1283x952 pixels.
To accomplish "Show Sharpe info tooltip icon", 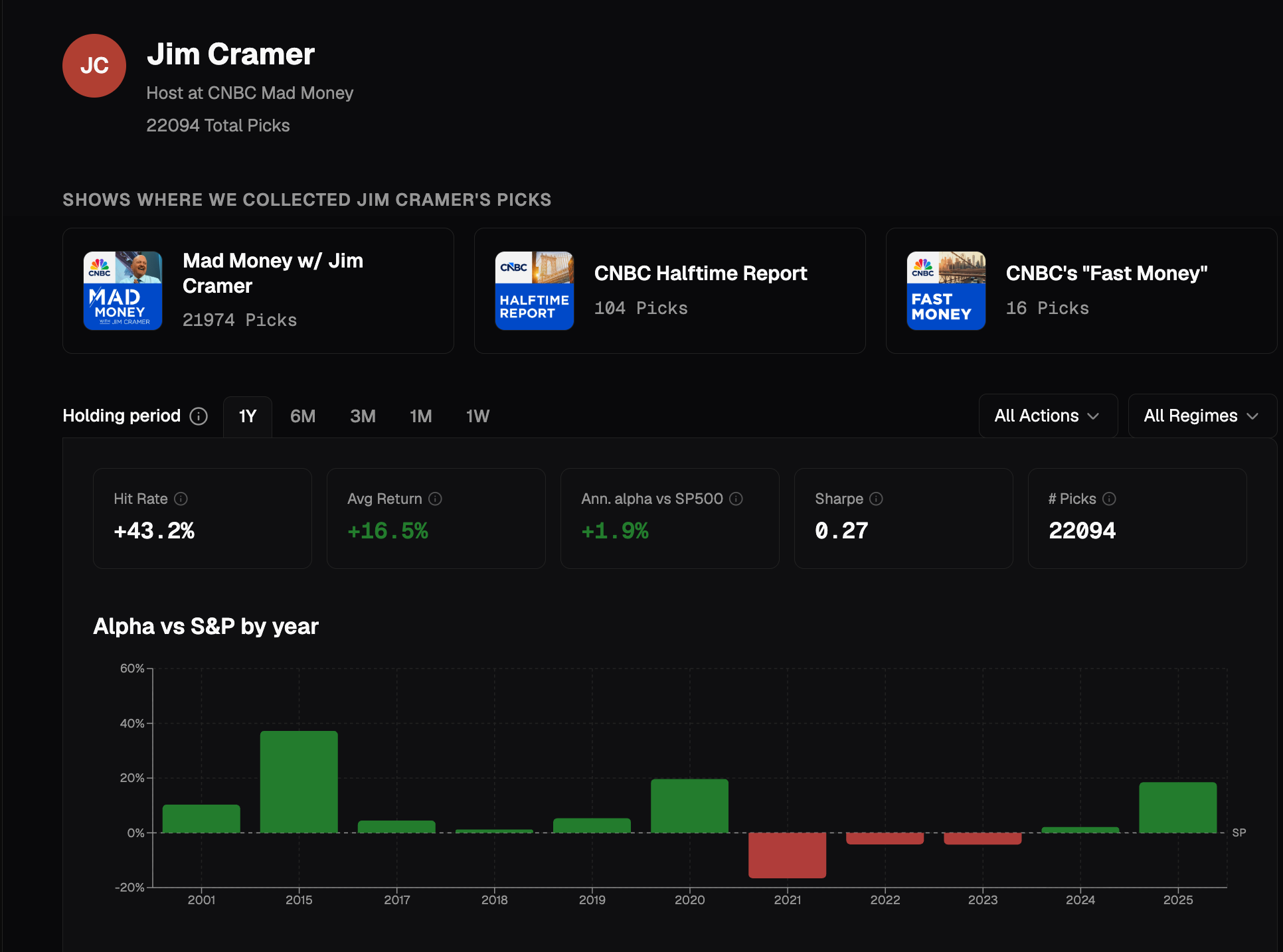I will [876, 499].
